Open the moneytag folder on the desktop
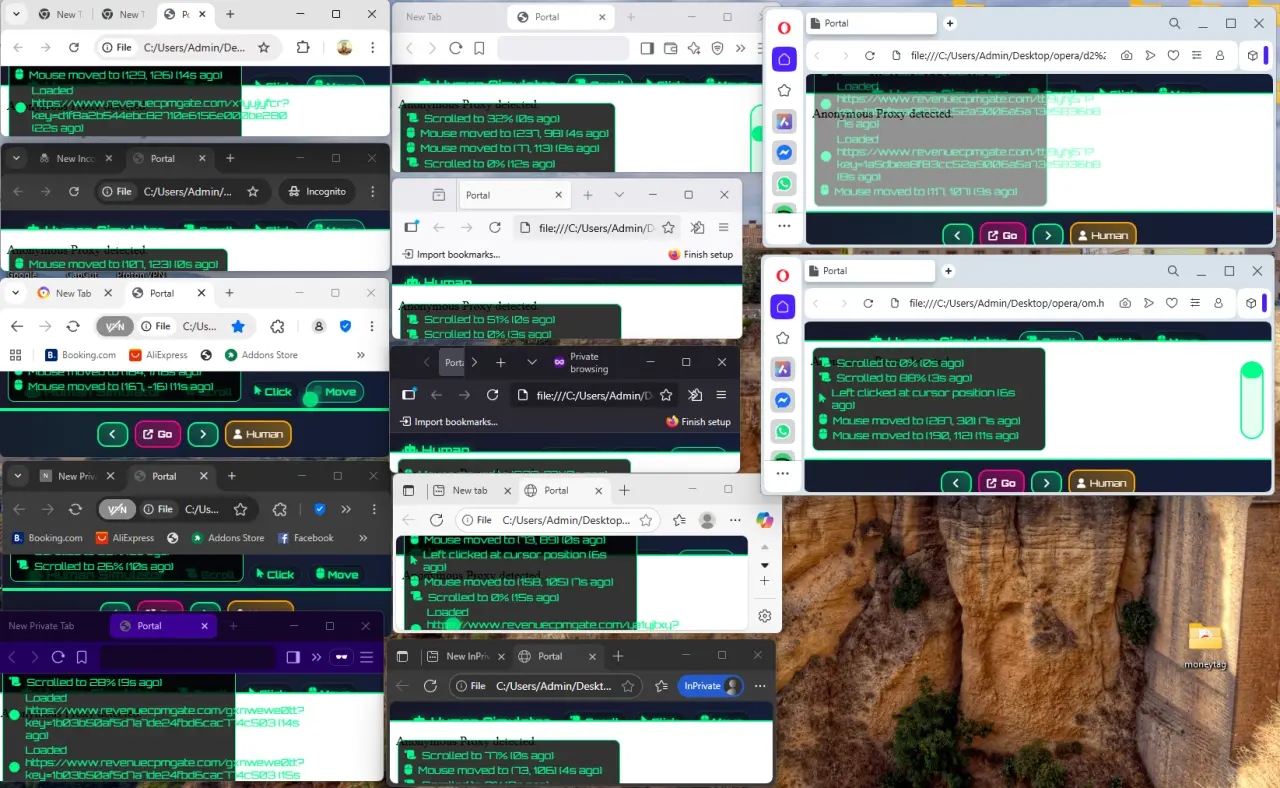 [1204, 643]
